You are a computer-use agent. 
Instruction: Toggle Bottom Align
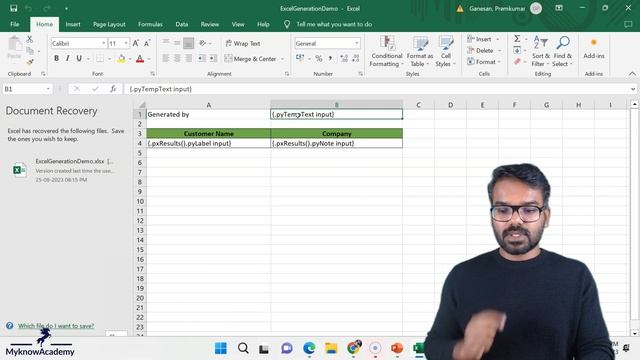[188, 43]
